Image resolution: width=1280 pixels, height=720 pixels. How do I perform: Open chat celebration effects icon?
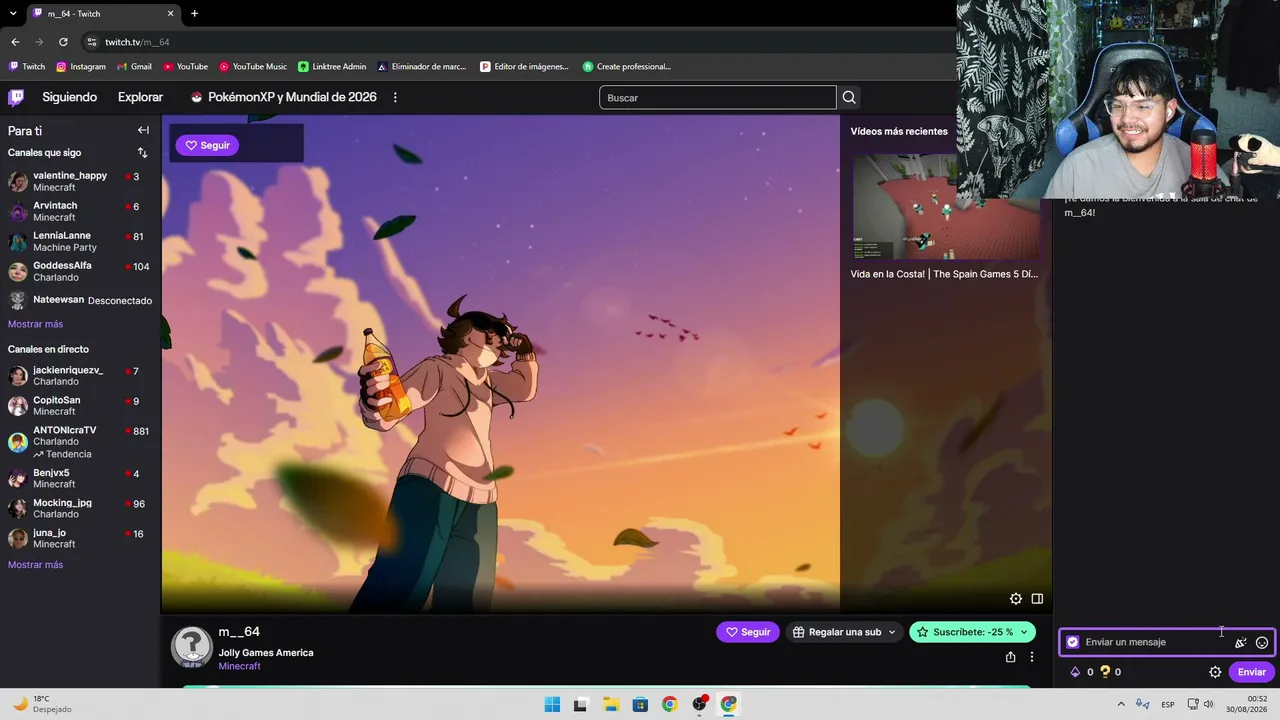pos(1241,642)
